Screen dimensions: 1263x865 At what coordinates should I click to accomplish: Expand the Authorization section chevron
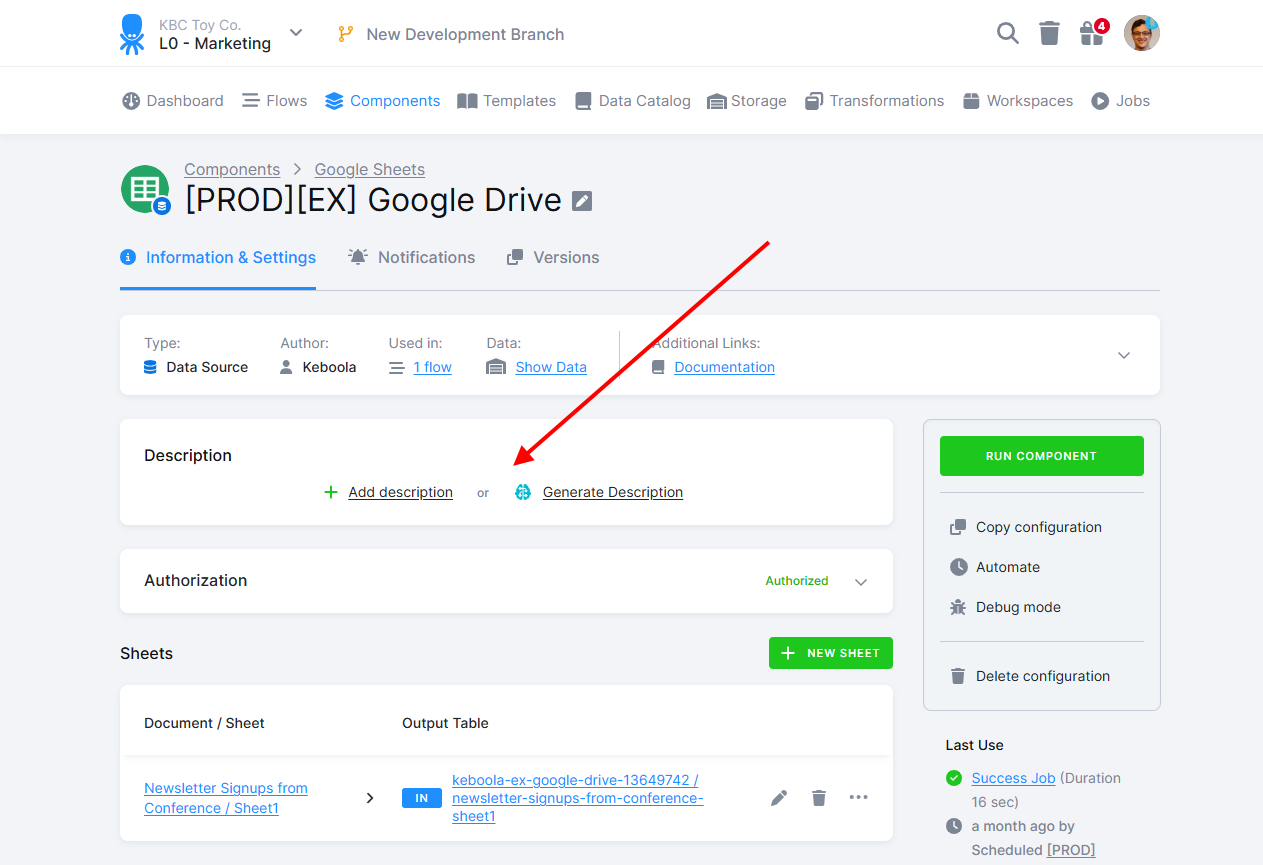point(861,582)
